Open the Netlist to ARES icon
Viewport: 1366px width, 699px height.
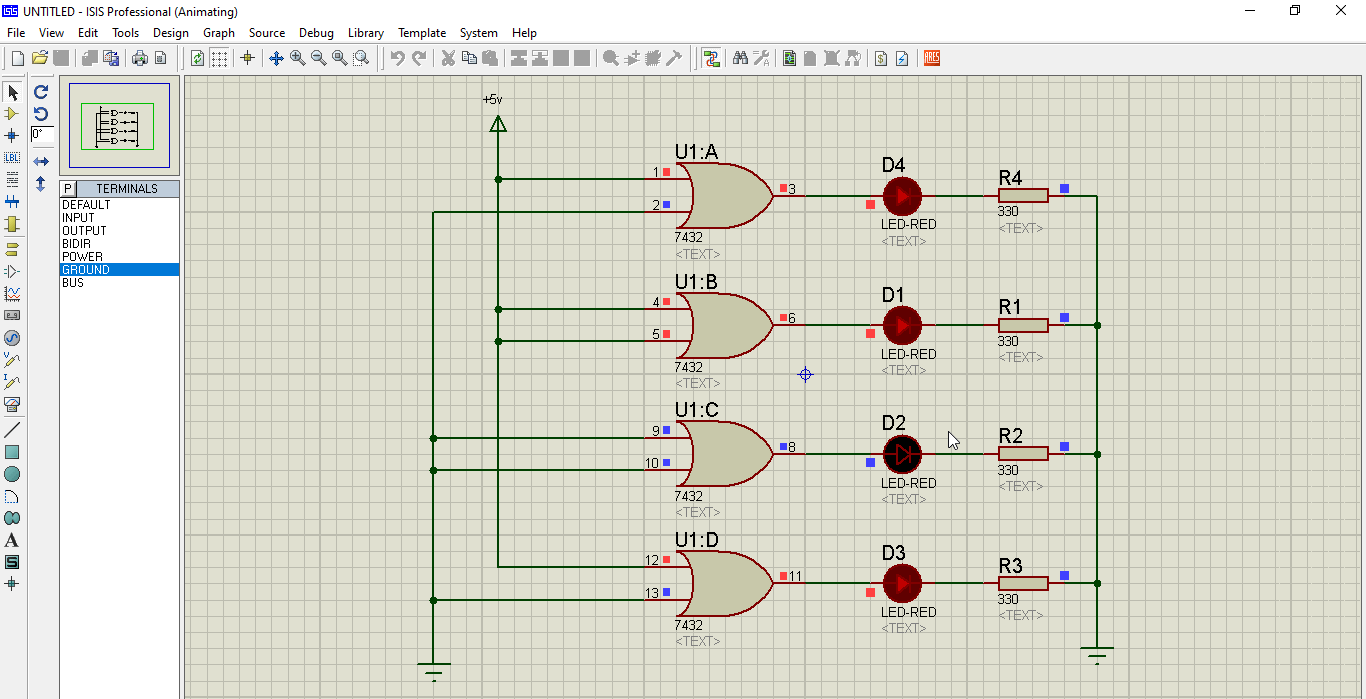coord(931,58)
